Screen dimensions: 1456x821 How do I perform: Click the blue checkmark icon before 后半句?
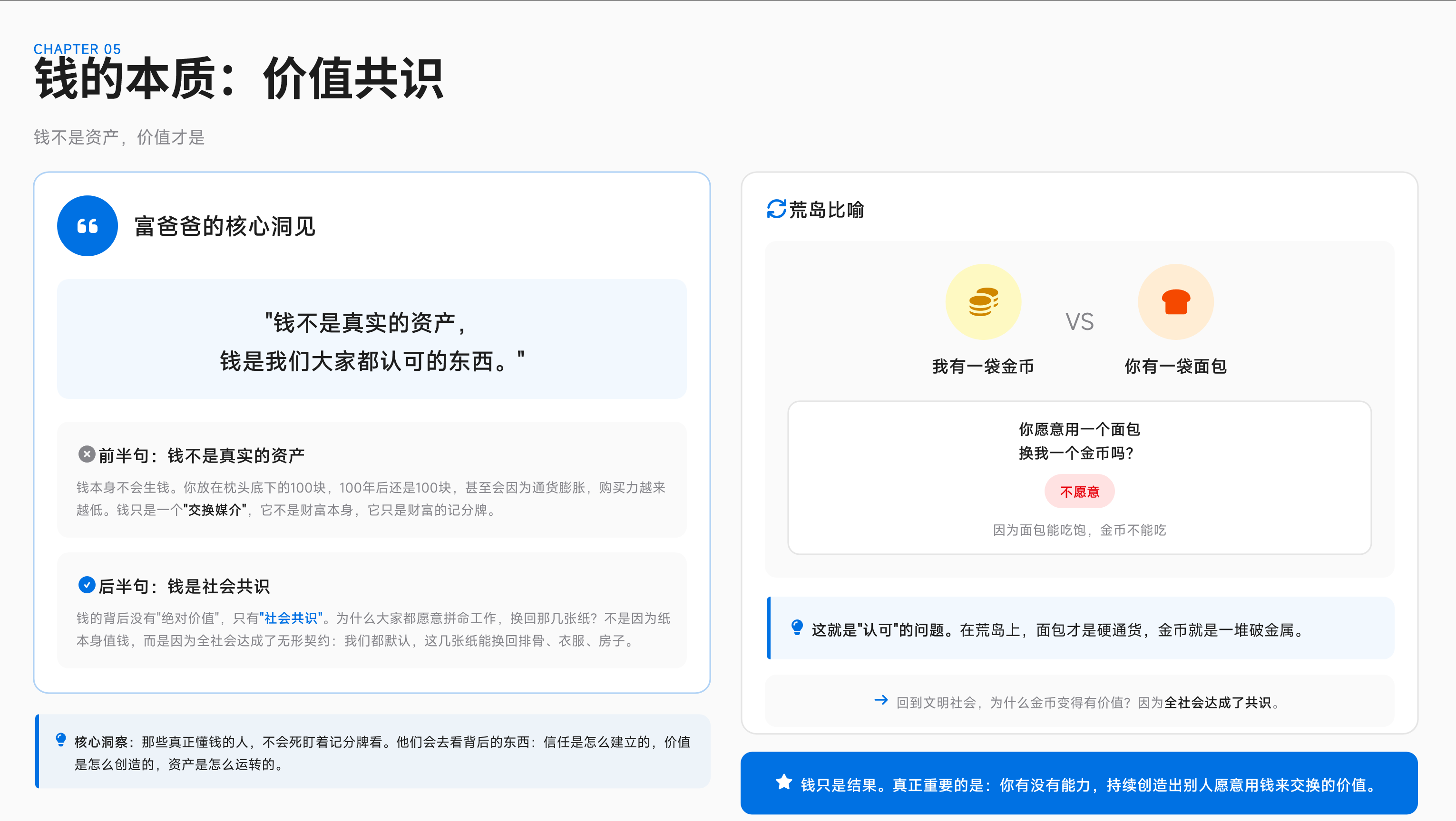tap(87, 585)
